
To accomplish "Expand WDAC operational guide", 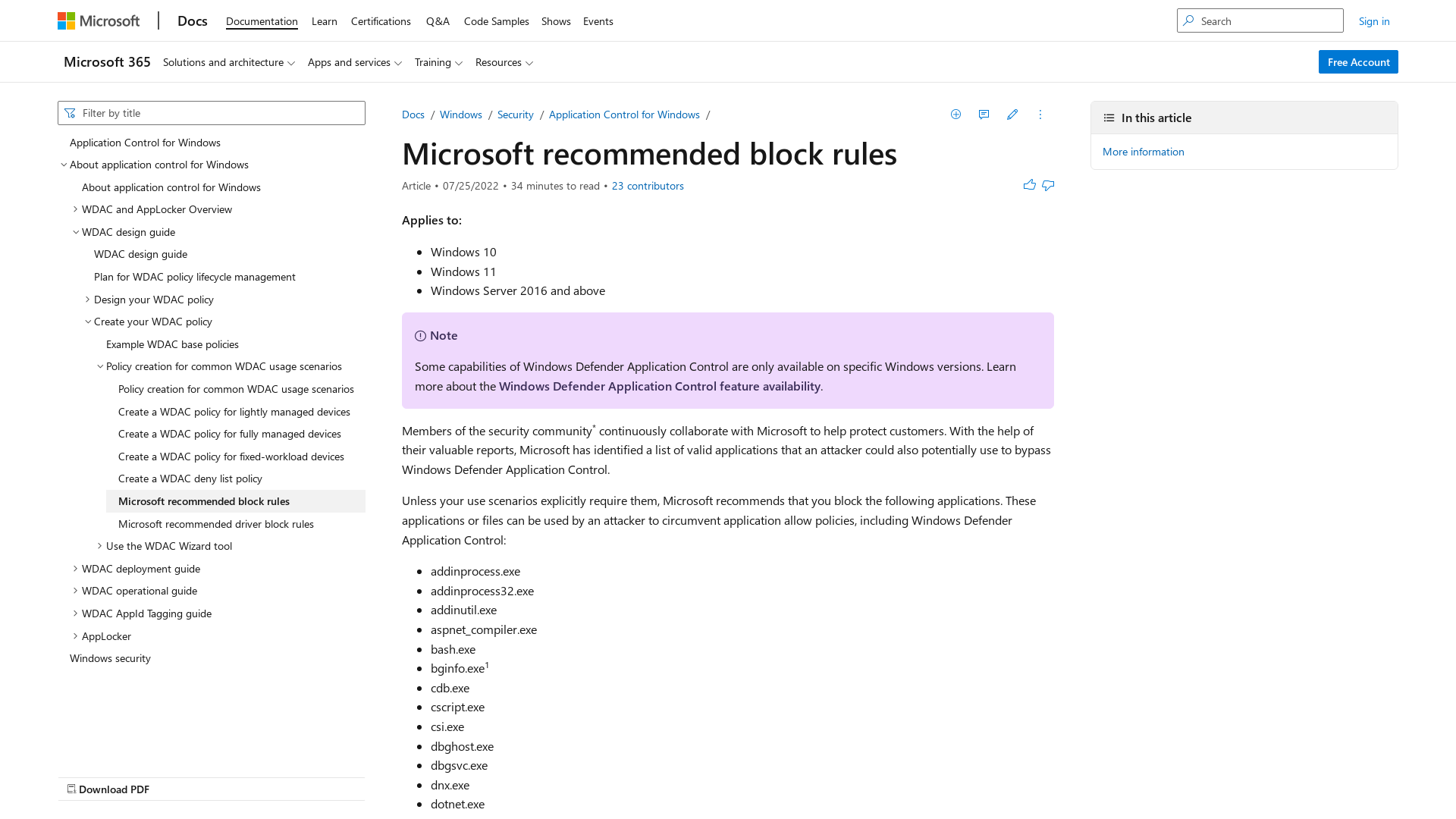I will click(75, 591).
